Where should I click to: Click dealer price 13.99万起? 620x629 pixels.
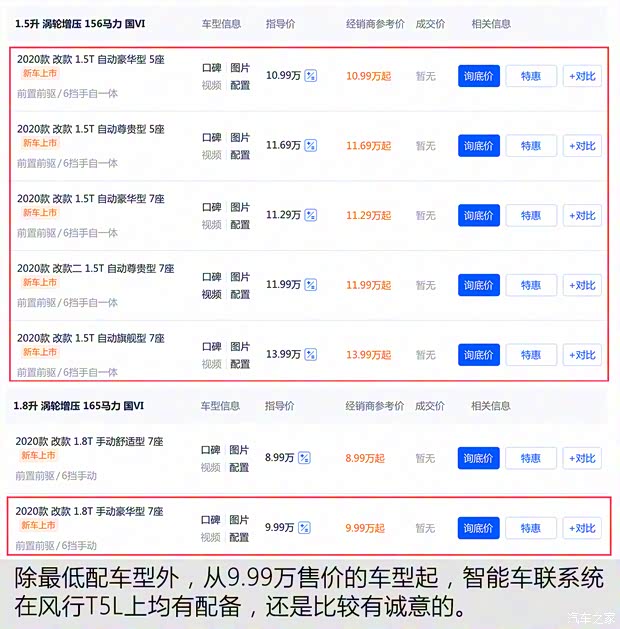[x=369, y=355]
